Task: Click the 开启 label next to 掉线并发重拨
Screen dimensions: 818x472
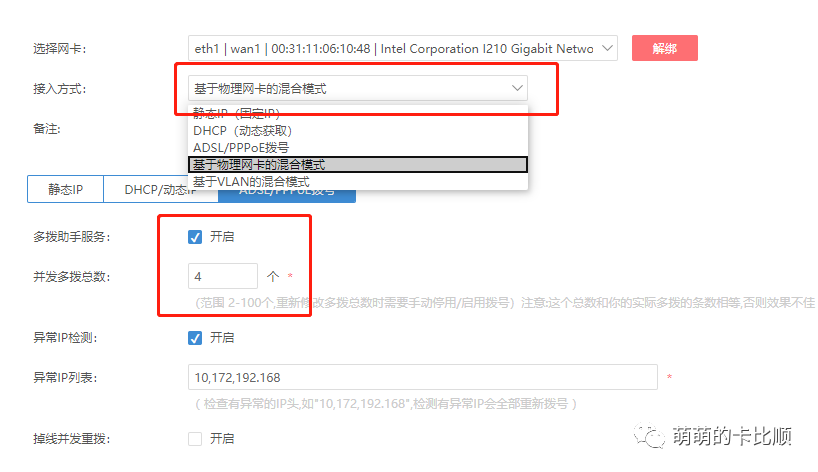Action: (x=222, y=439)
